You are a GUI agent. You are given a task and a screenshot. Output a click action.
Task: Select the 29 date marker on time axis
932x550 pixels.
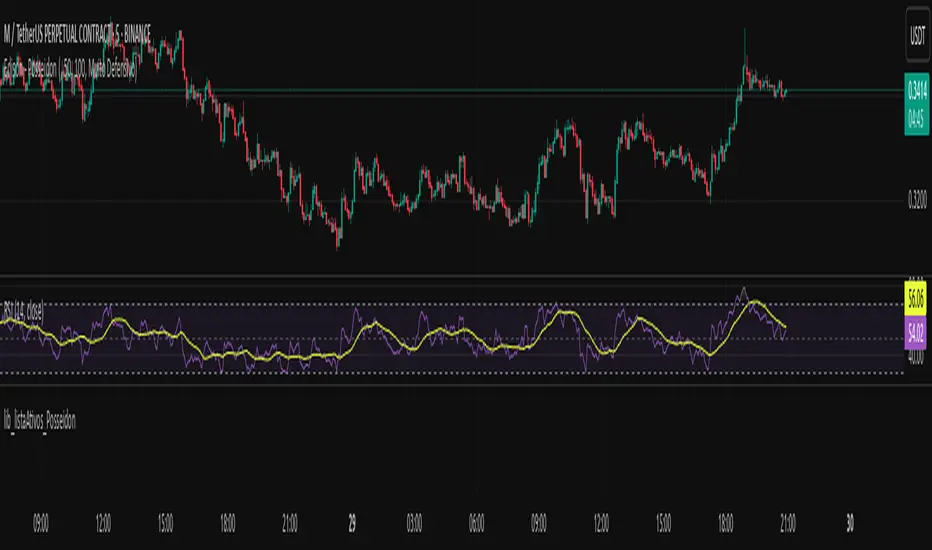coord(352,523)
